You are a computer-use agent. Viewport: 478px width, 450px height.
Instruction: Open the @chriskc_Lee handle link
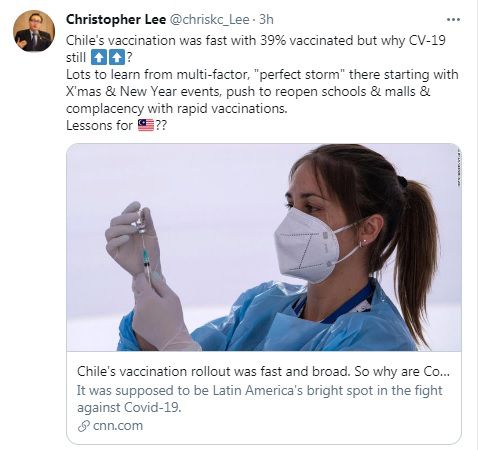[210, 20]
